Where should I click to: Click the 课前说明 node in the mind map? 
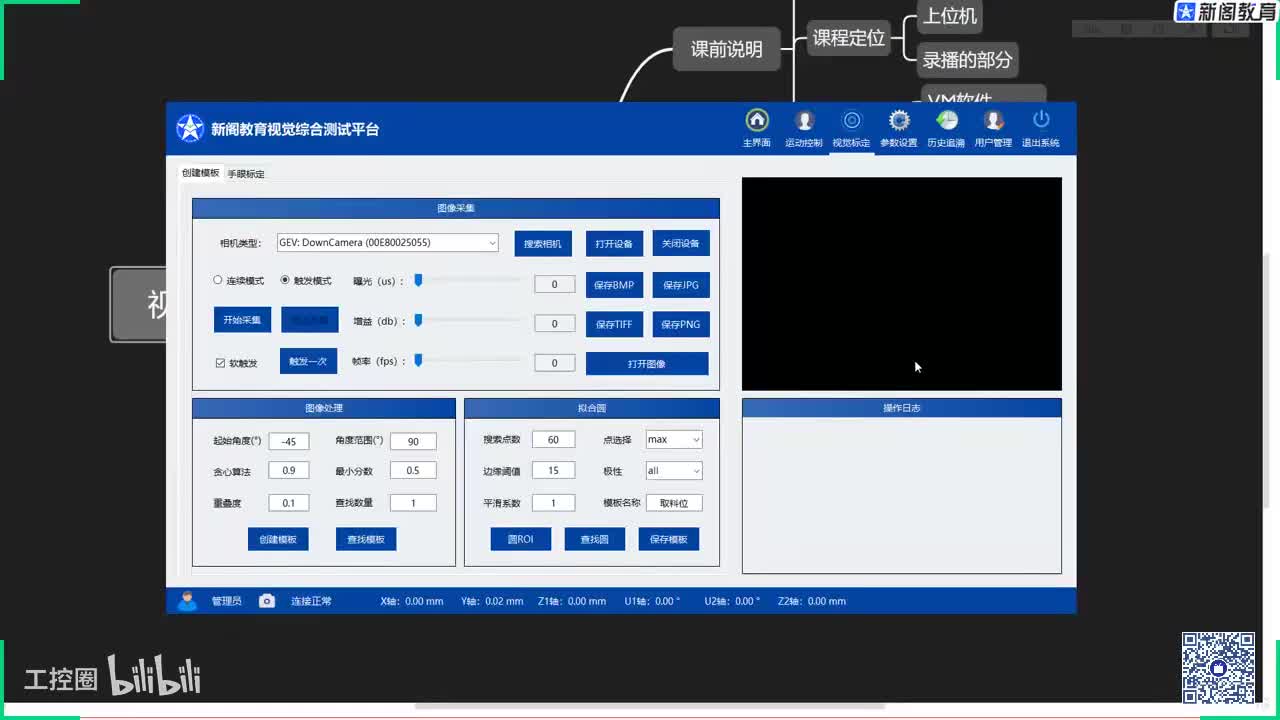[727, 49]
